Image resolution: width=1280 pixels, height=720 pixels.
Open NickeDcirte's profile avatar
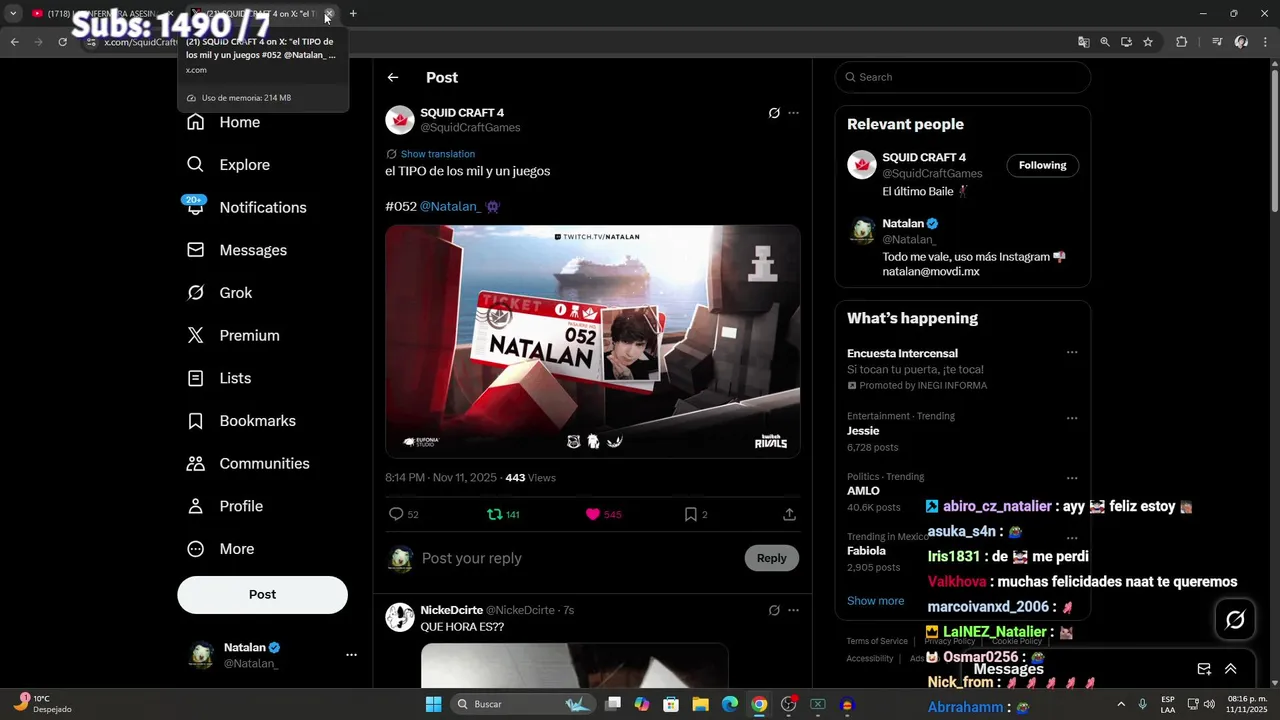click(400, 617)
